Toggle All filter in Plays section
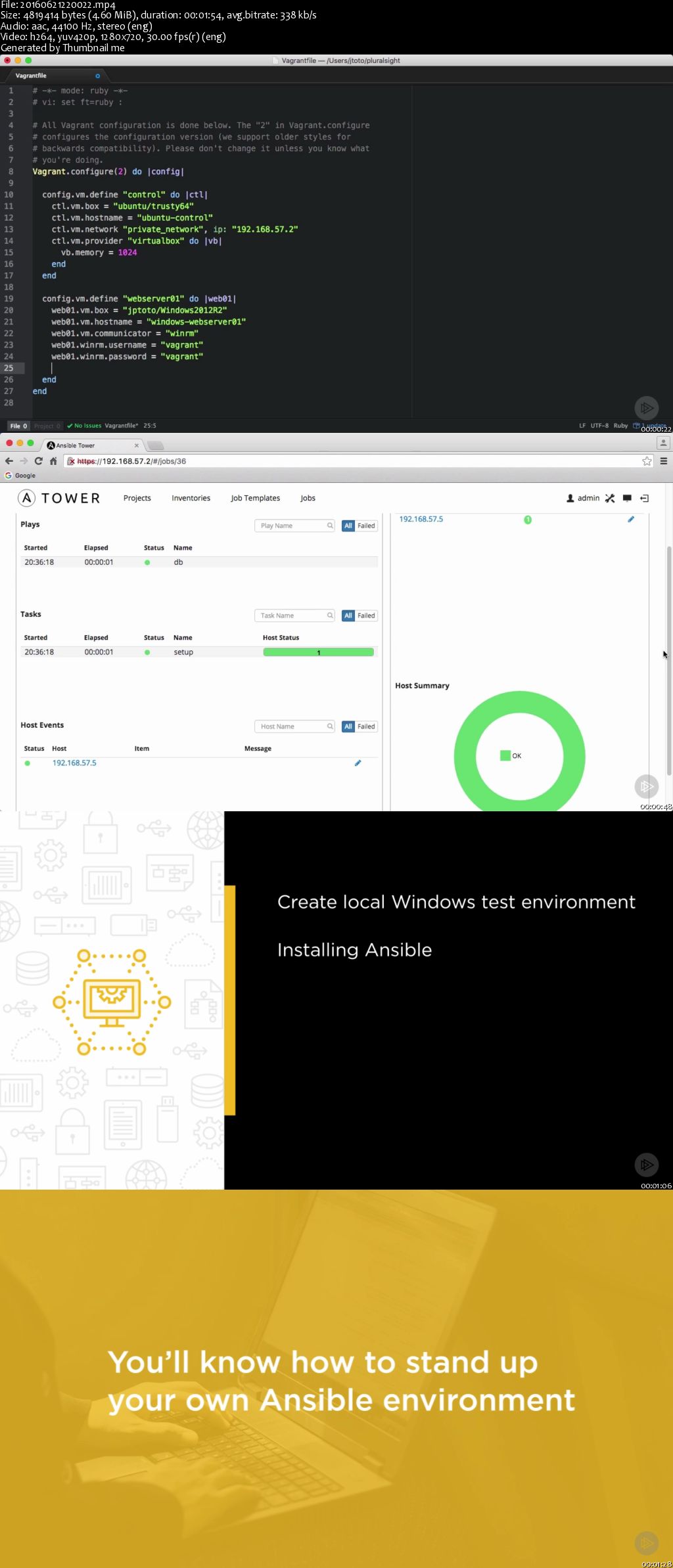The height and width of the screenshot is (1568, 673). [348, 526]
